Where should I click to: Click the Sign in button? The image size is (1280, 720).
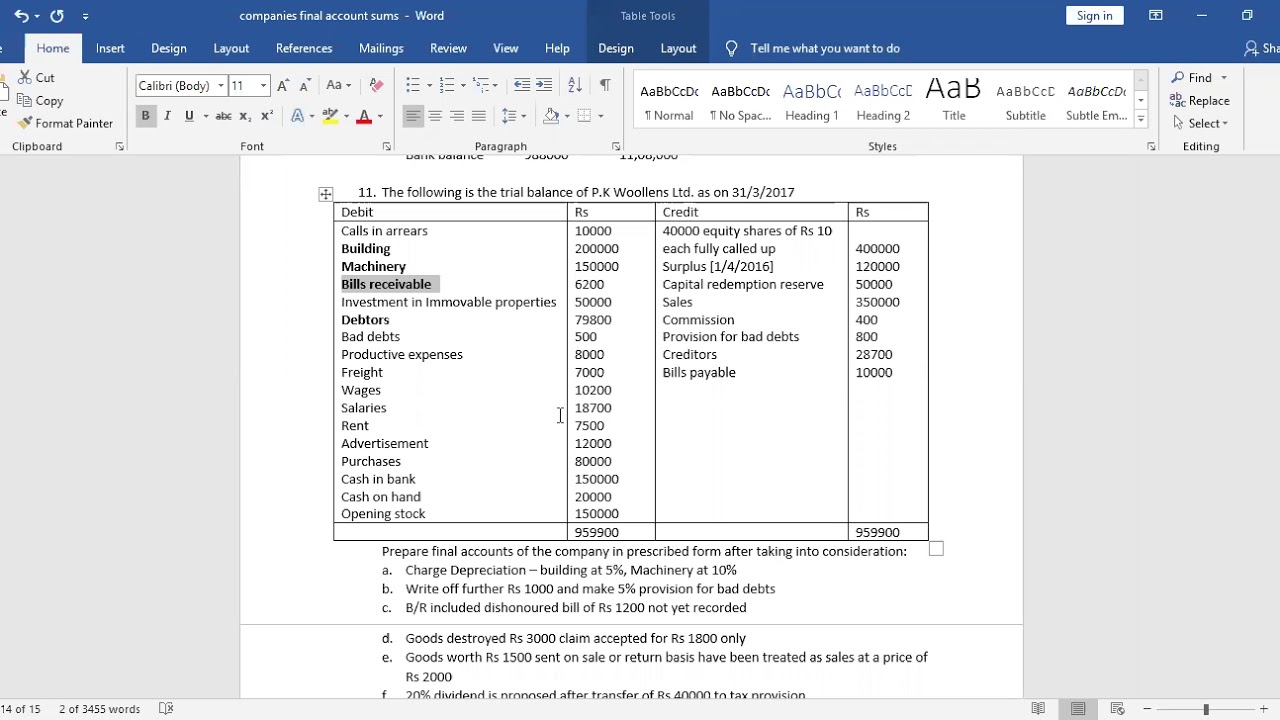point(1094,15)
